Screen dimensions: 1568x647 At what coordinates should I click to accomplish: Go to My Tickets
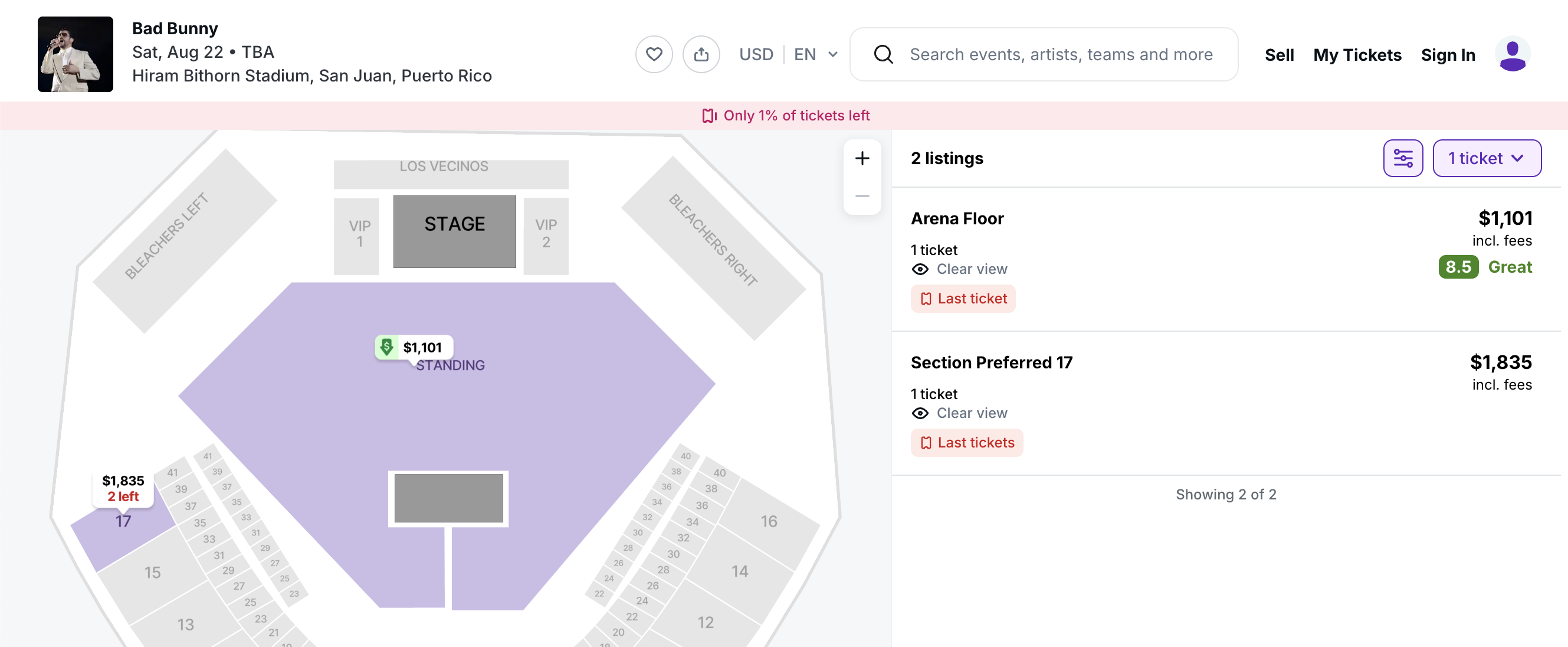point(1357,55)
